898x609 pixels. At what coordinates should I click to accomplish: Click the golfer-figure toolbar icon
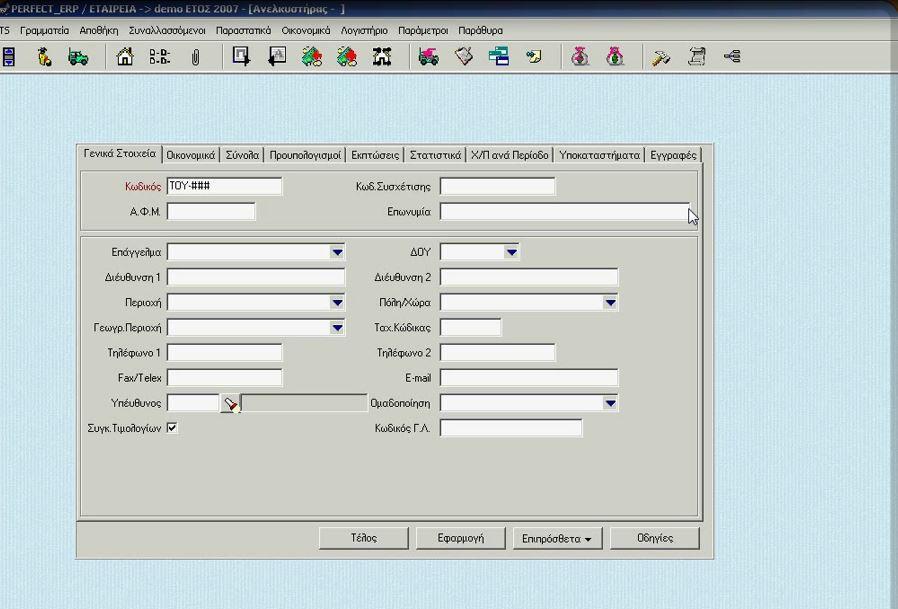point(44,57)
